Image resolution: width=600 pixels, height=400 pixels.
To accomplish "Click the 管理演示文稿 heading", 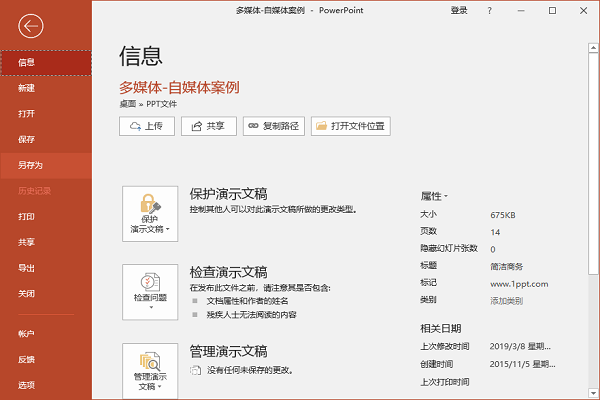I will pos(228,351).
